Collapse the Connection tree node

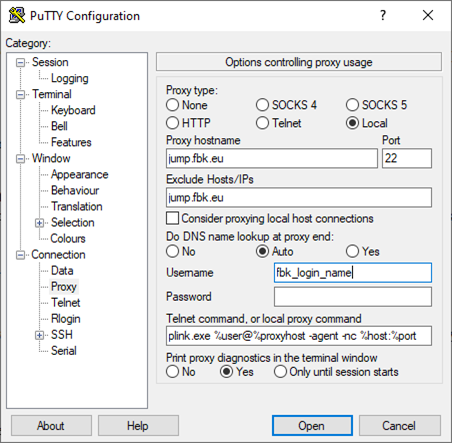click(20, 255)
